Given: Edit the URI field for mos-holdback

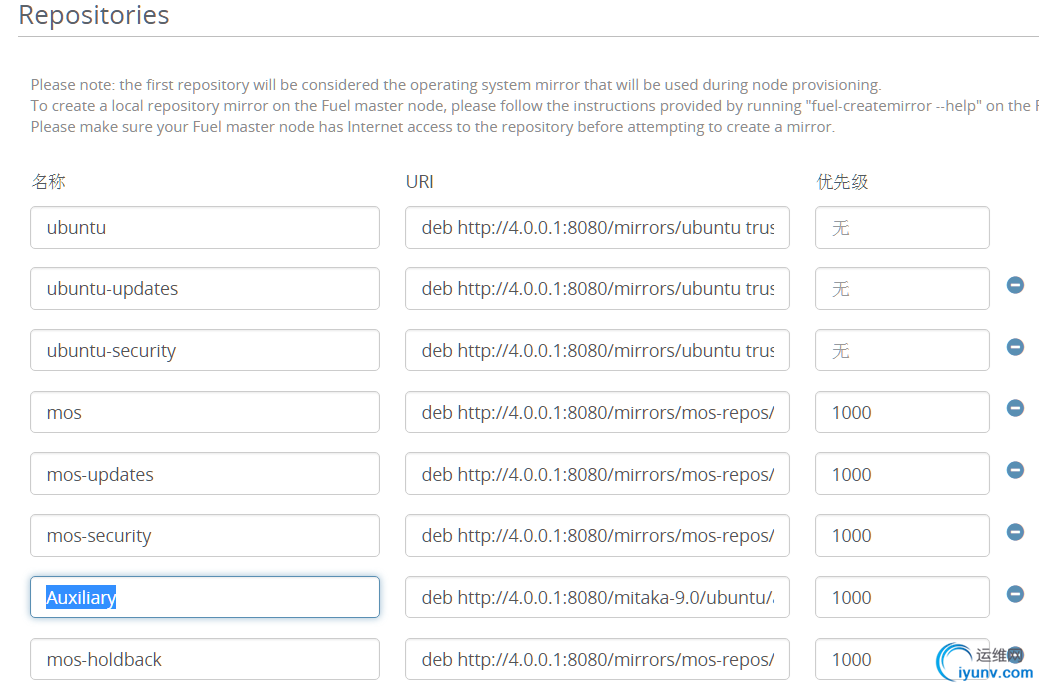Looking at the screenshot, I should [597, 659].
